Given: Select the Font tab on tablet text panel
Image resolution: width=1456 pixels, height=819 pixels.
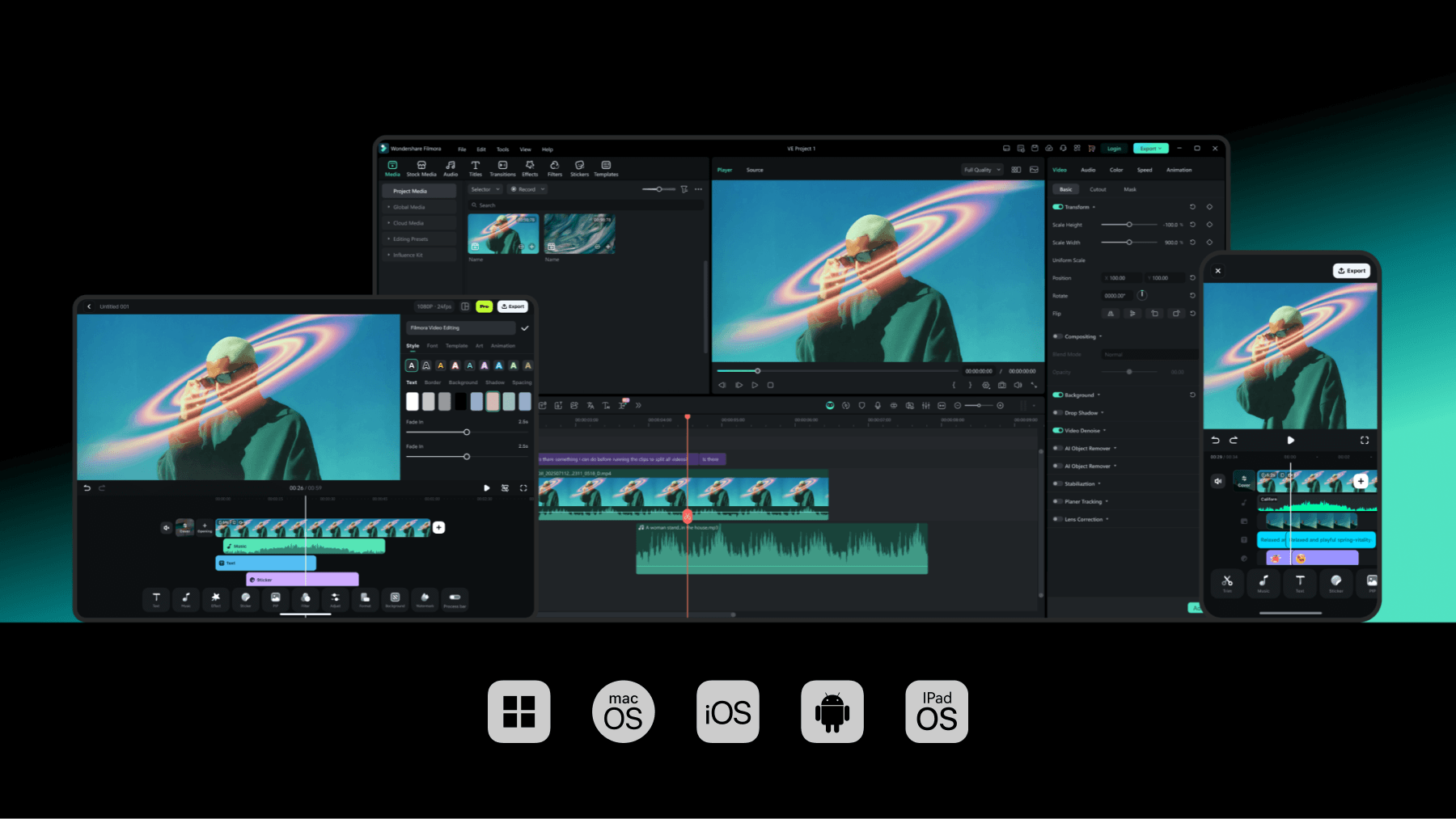Looking at the screenshot, I should click(x=433, y=346).
